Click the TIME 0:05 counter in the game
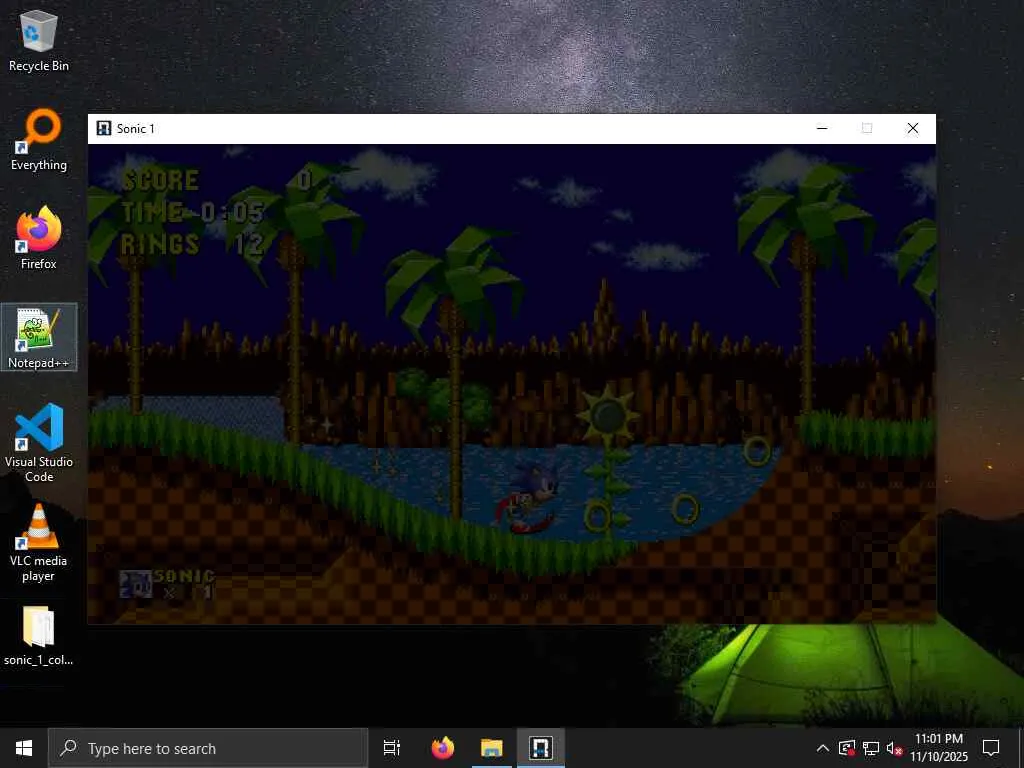The width and height of the screenshot is (1024, 768). click(193, 212)
